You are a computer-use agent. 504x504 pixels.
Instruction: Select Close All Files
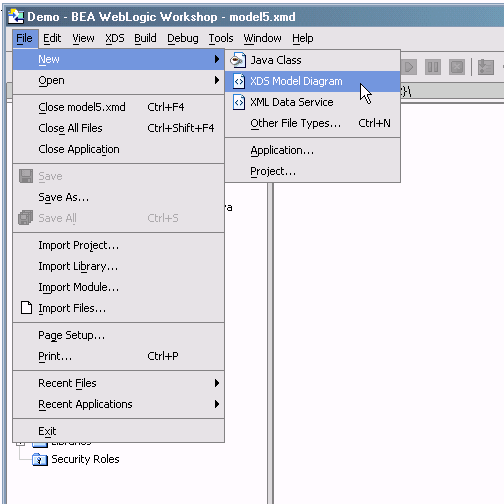click(x=119, y=128)
